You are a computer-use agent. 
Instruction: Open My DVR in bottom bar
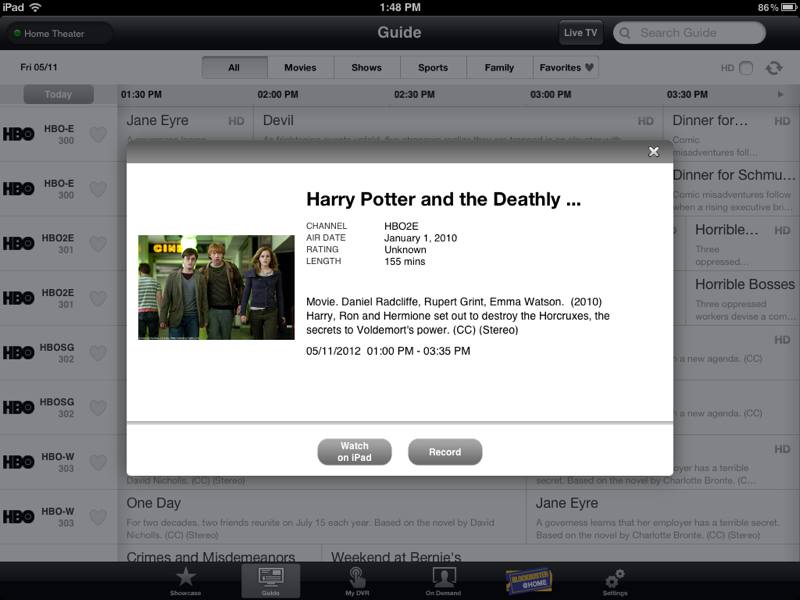[x=357, y=580]
